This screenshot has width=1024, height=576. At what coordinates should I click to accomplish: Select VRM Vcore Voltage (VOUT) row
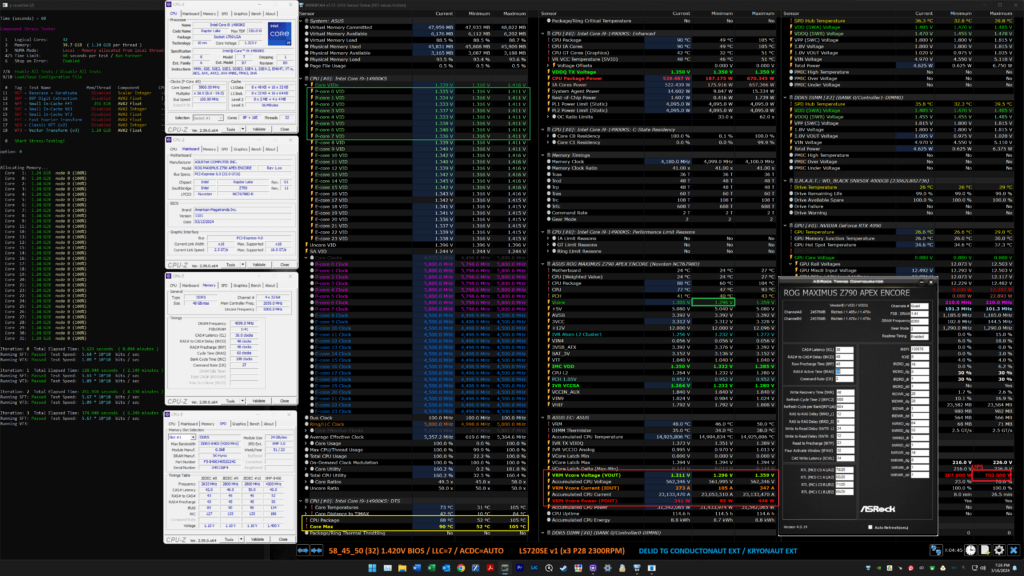pyautogui.click(x=660, y=475)
